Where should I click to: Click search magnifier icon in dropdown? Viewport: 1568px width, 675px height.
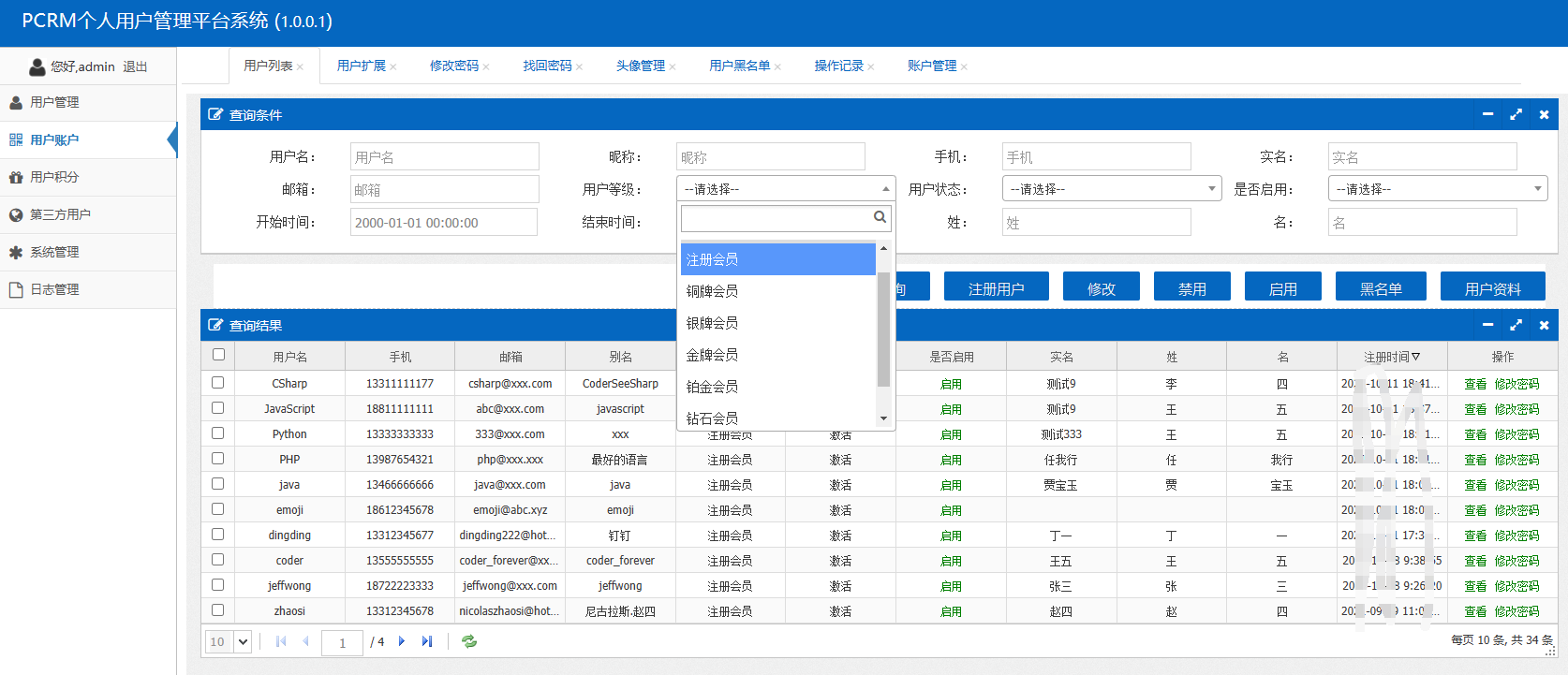coord(880,217)
